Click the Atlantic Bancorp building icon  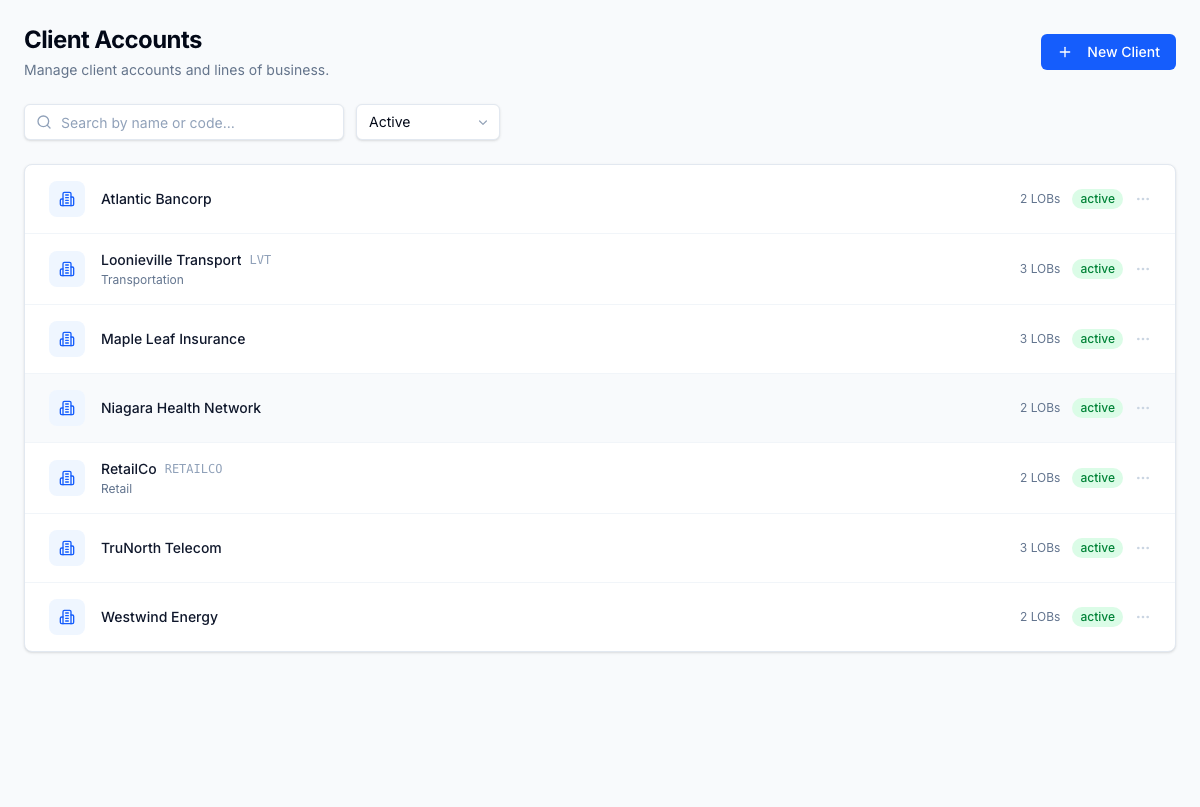pyautogui.click(x=67, y=199)
